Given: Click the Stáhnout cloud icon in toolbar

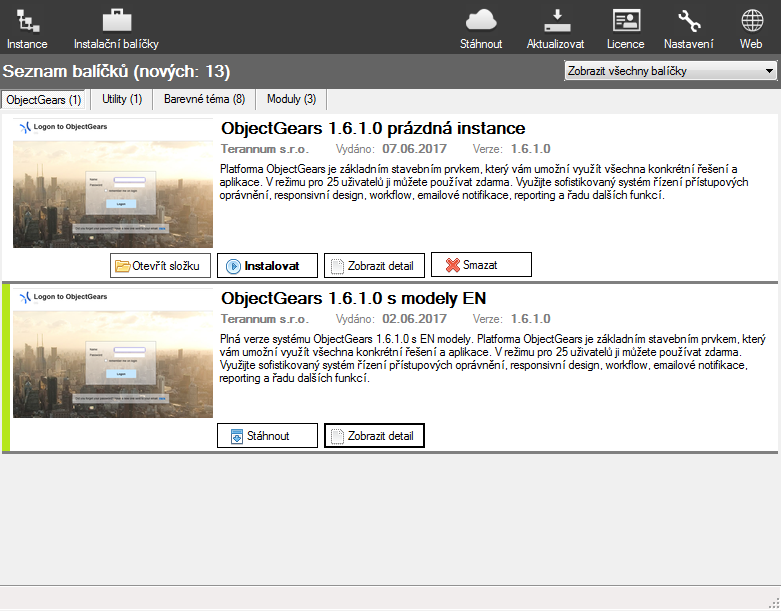Looking at the screenshot, I should pos(481,20).
